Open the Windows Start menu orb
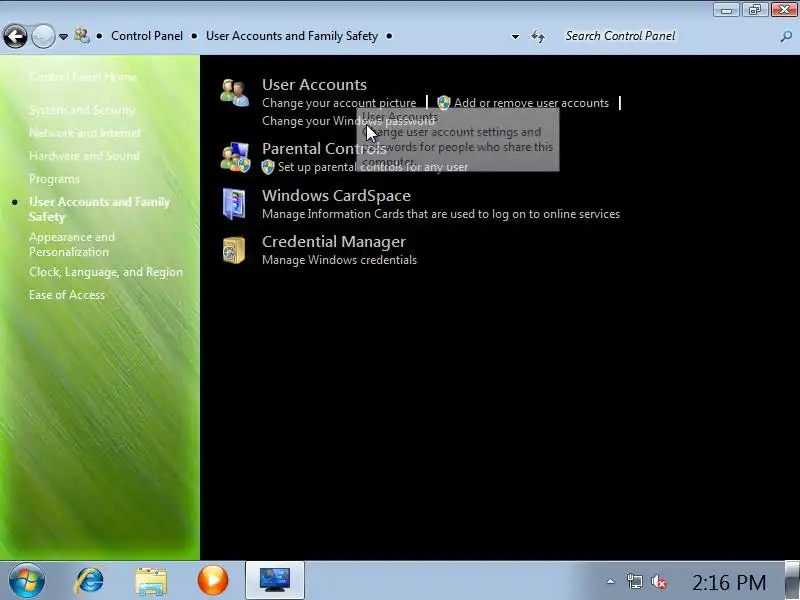 pos(26,581)
